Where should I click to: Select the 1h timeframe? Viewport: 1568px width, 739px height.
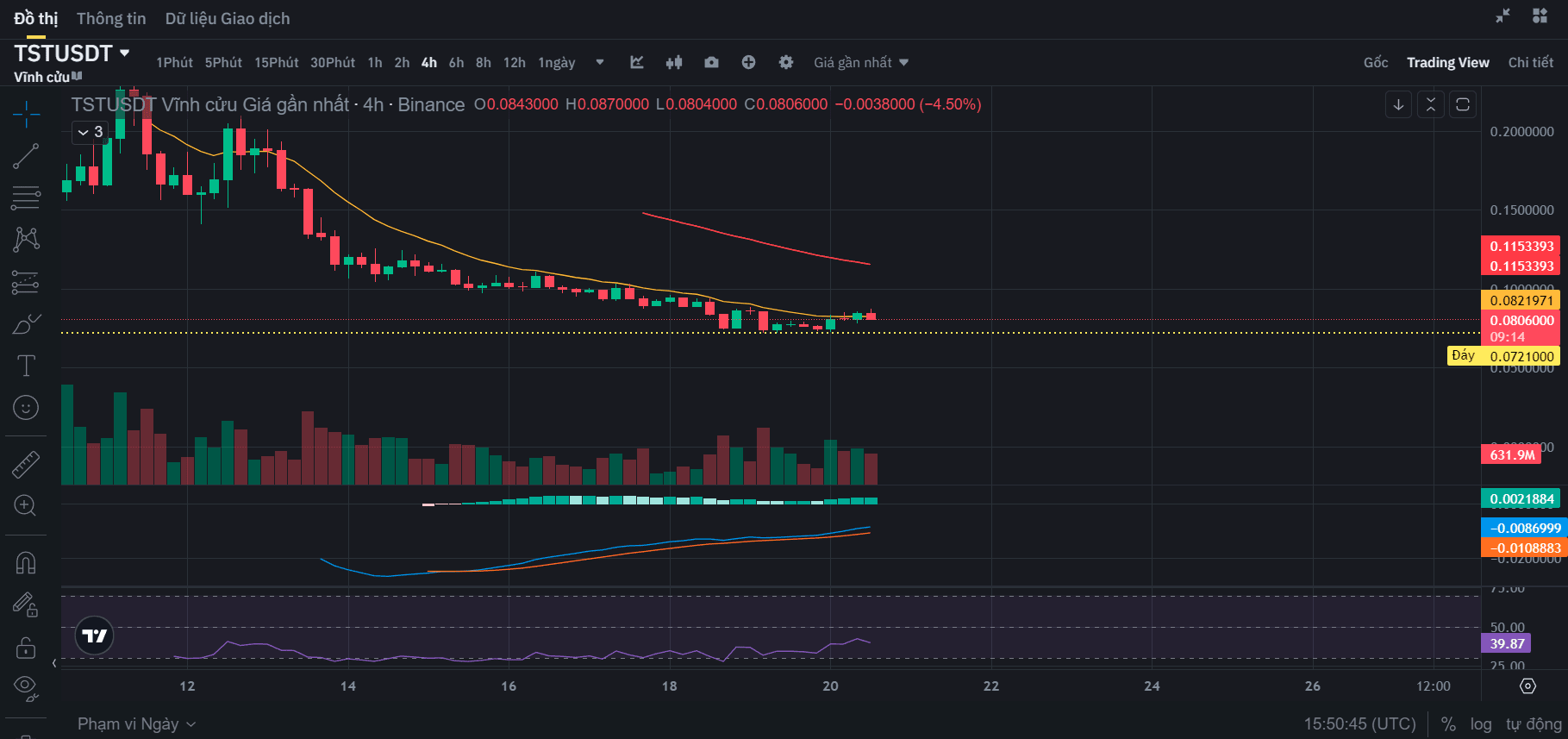point(375,62)
